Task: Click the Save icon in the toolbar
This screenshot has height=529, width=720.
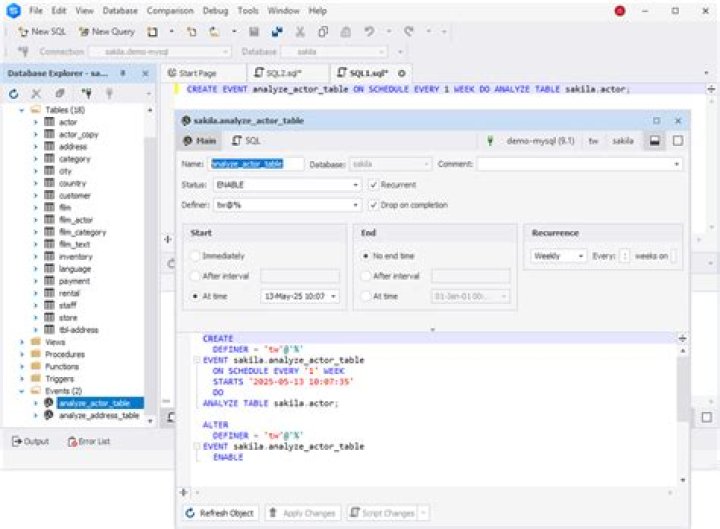Action: click(254, 31)
